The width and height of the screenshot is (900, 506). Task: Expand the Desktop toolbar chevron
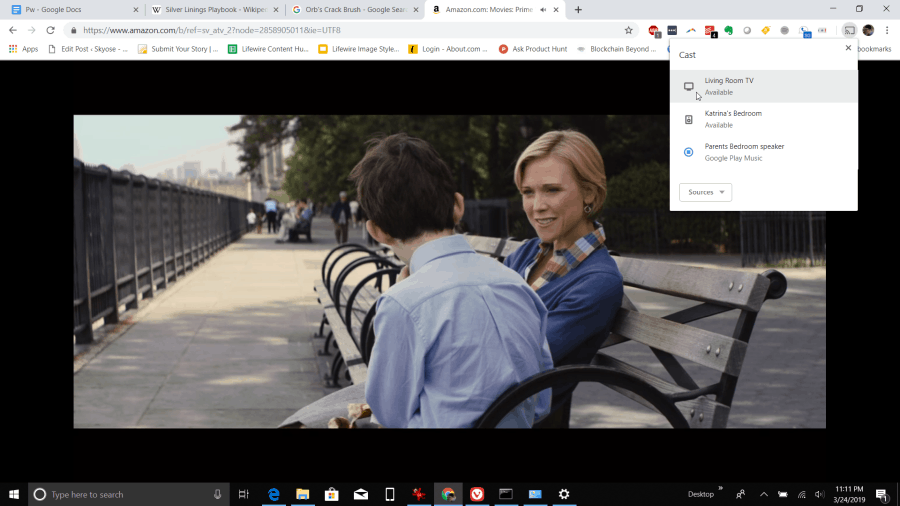point(720,489)
